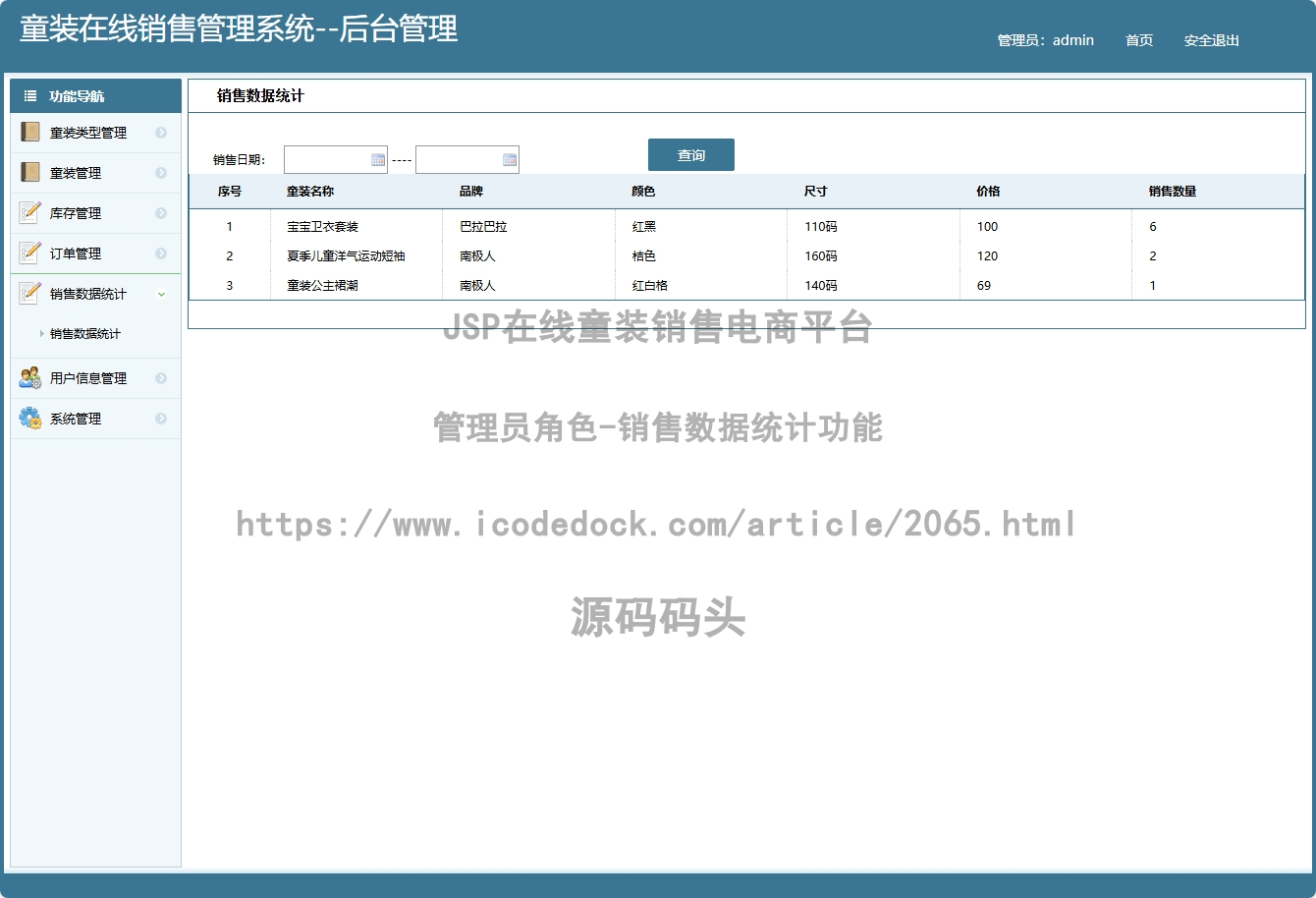This screenshot has height=898, width=1316.
Task: Click the 巴拉巴拉 brand cell
Action: pyautogui.click(x=484, y=227)
